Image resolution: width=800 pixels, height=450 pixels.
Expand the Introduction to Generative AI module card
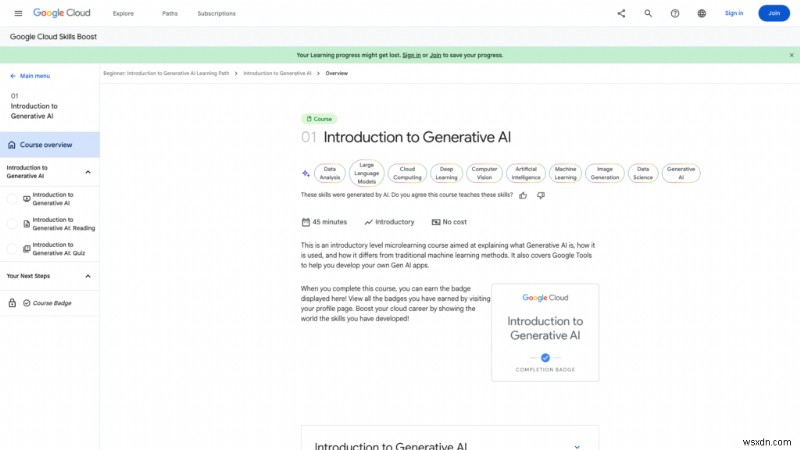pos(577,446)
